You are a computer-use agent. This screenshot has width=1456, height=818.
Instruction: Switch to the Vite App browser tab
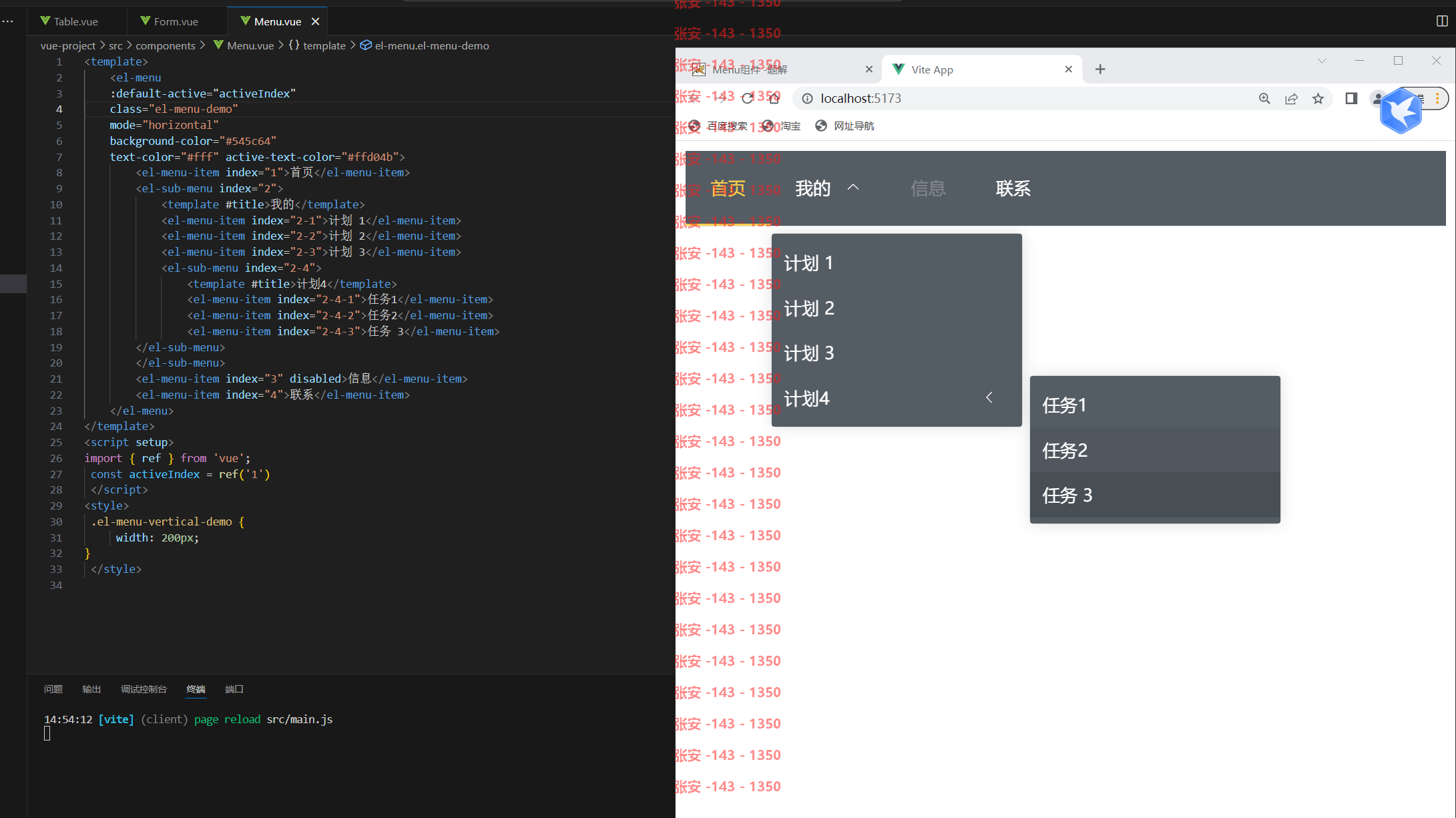[x=983, y=69]
